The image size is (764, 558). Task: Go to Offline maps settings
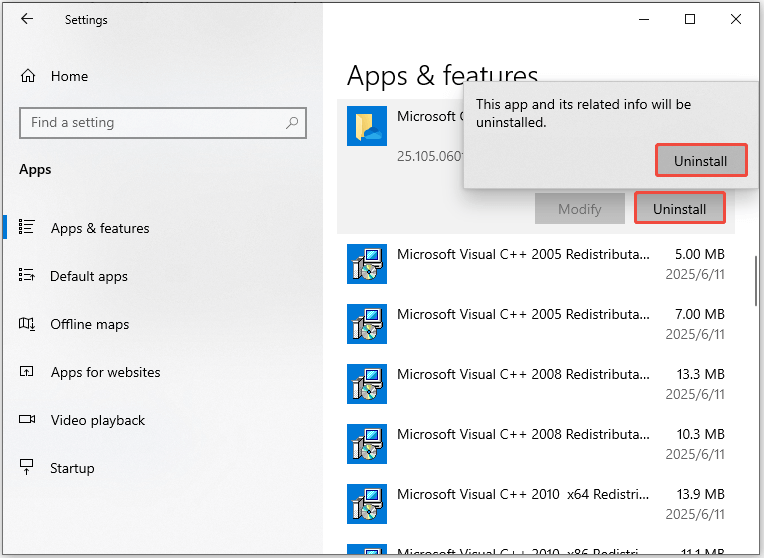(162, 324)
